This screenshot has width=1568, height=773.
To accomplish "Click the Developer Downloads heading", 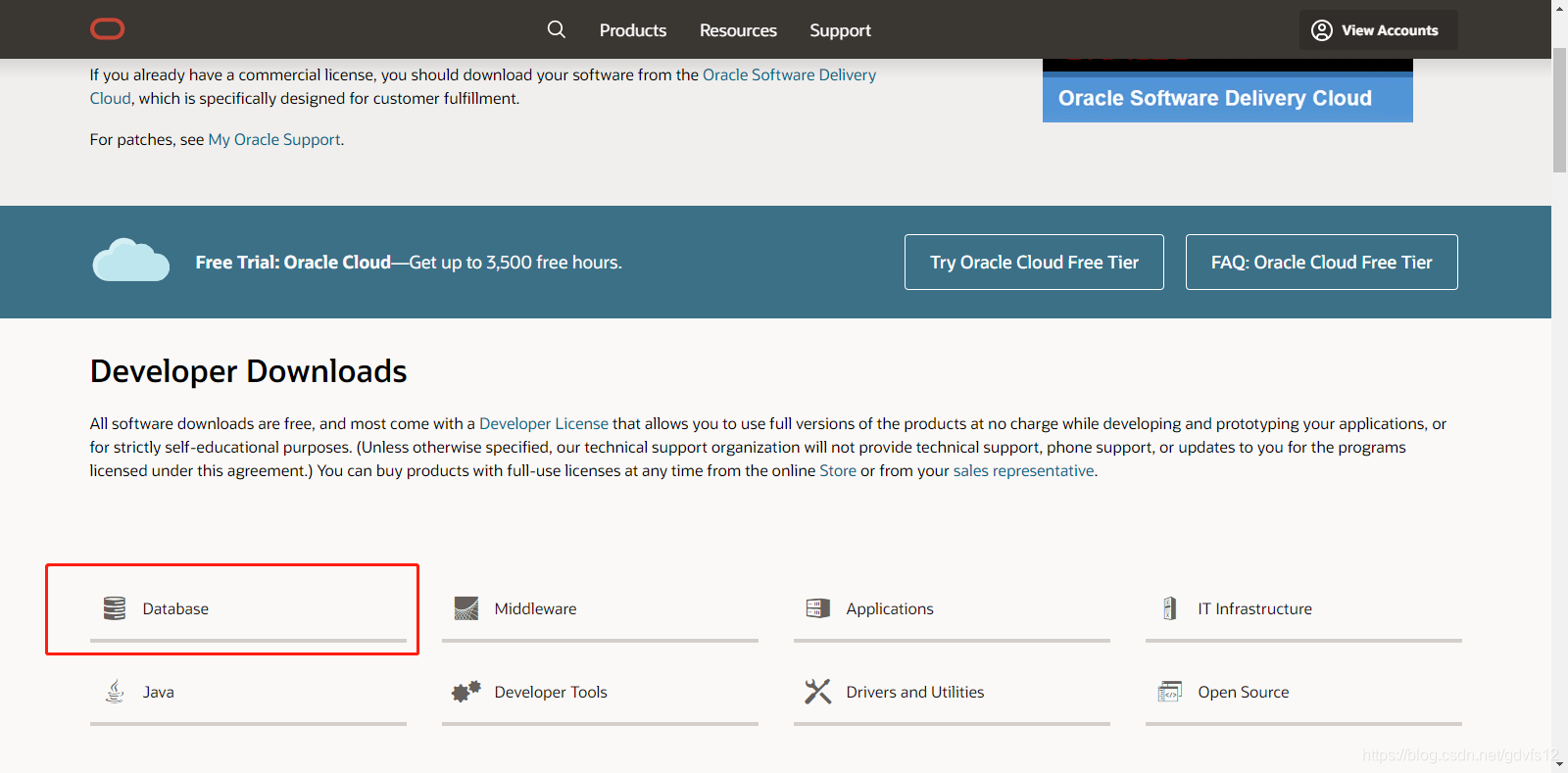I will (248, 371).
